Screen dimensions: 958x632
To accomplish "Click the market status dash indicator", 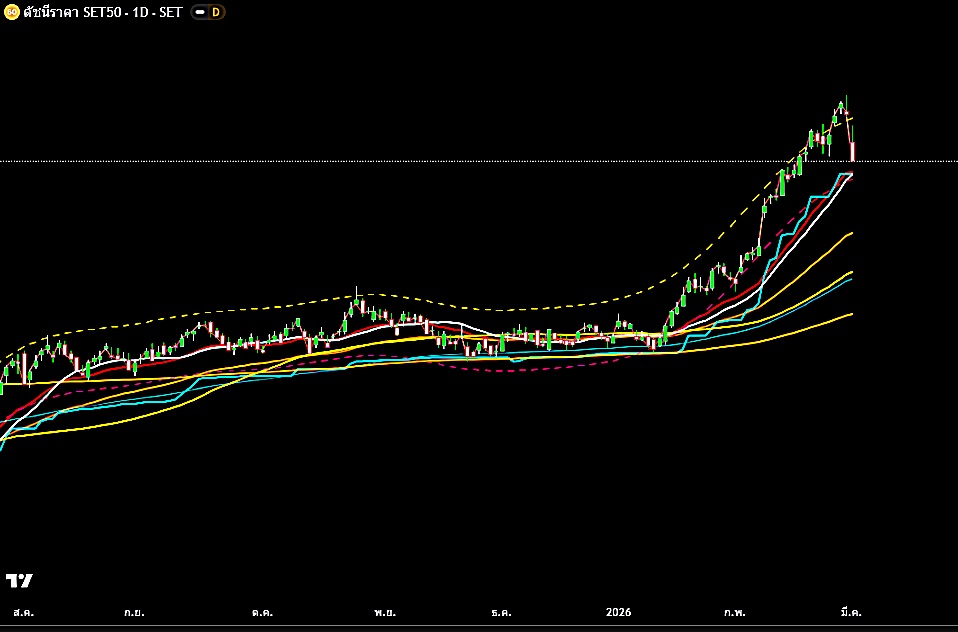I will click(200, 12).
